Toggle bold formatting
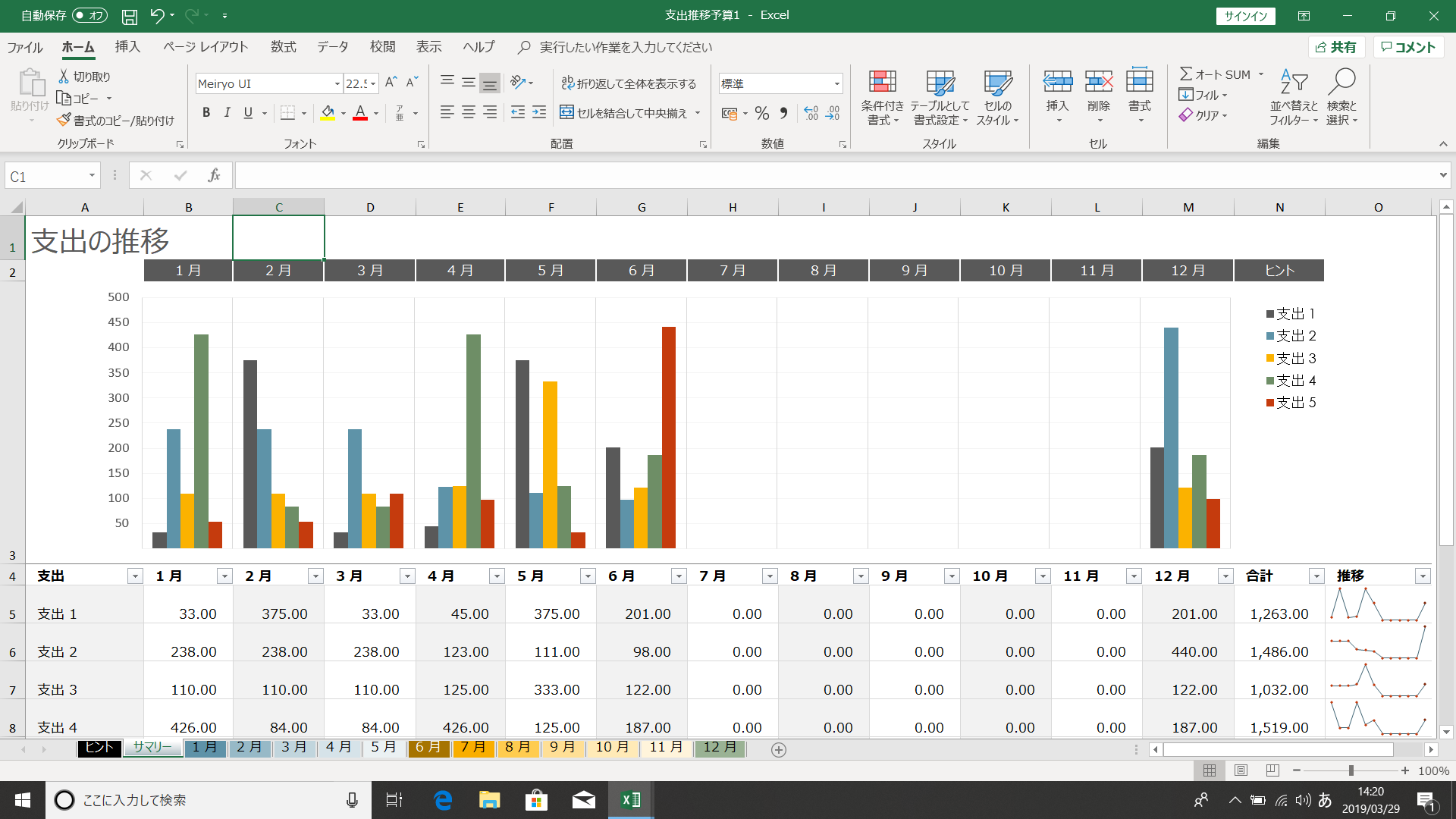This screenshot has height=819, width=1456. click(206, 112)
